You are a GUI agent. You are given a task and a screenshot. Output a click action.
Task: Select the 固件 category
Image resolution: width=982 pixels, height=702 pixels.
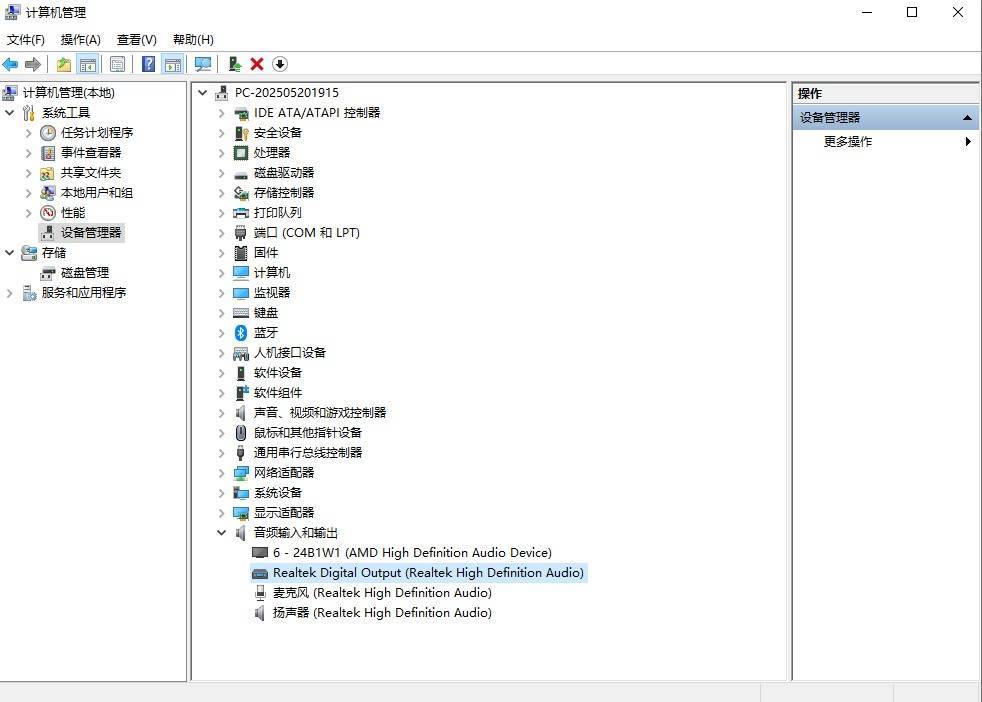[x=266, y=252]
